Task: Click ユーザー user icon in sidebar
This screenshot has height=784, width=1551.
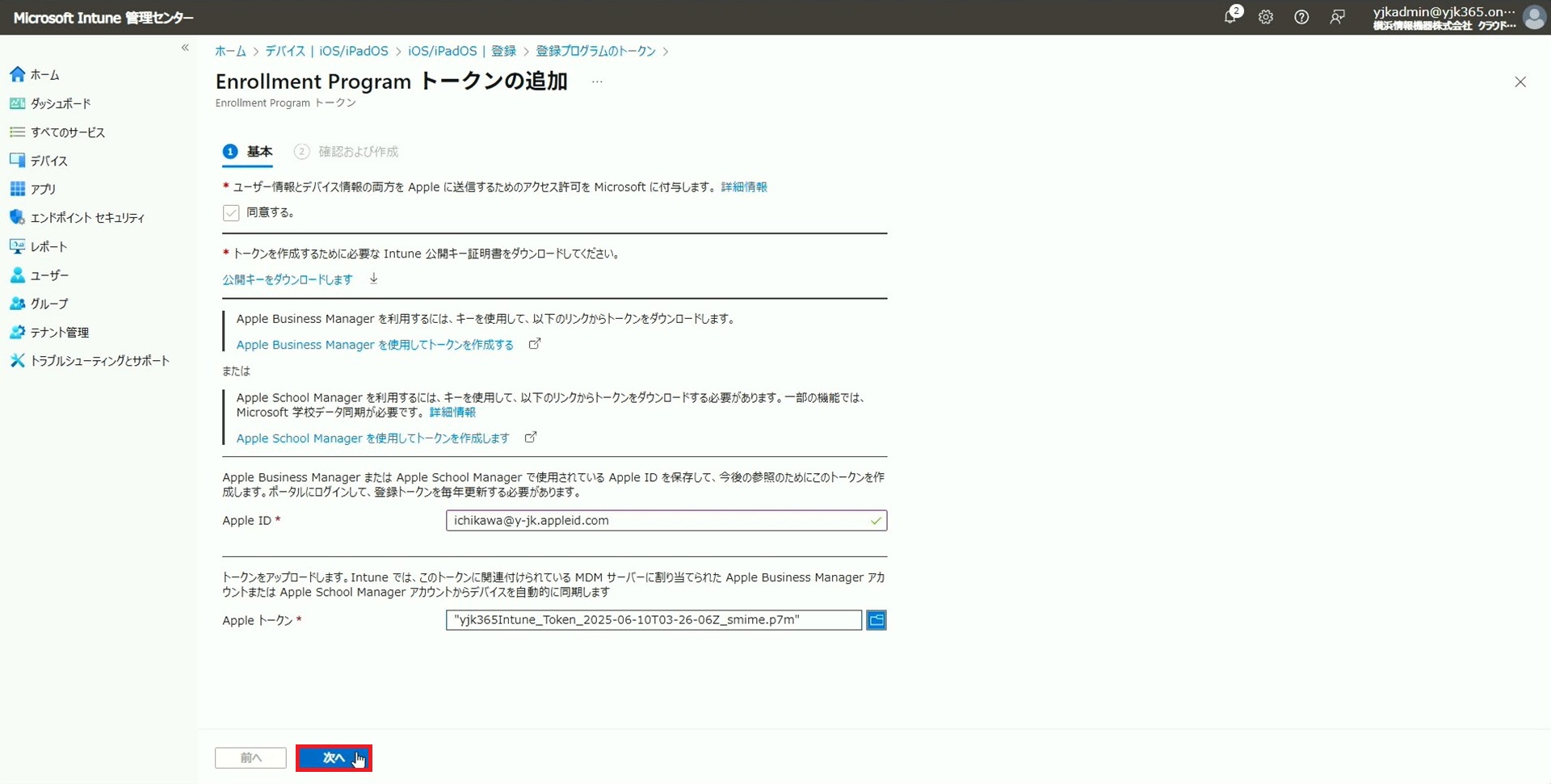Action: 18,275
